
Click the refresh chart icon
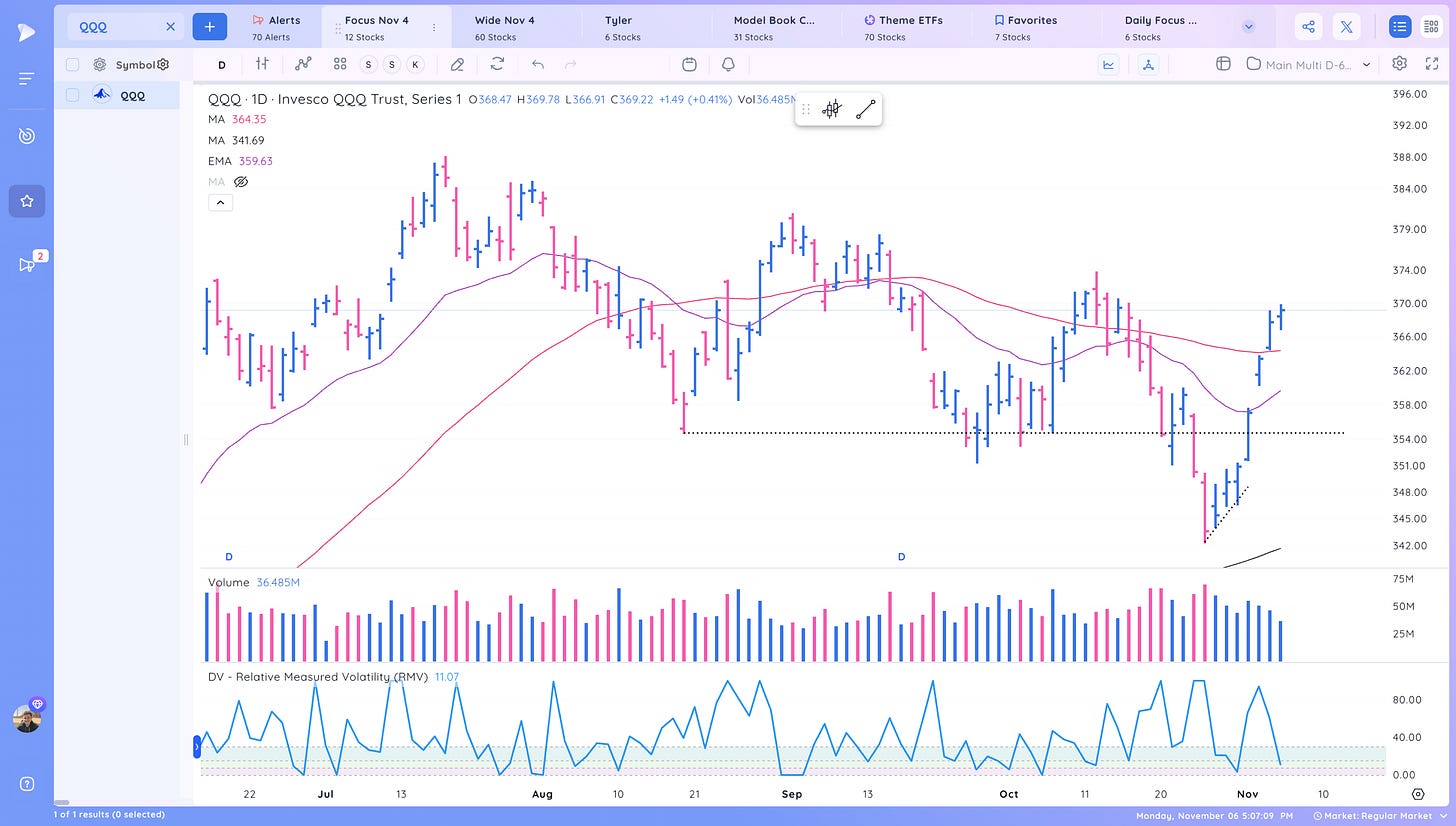coord(497,64)
